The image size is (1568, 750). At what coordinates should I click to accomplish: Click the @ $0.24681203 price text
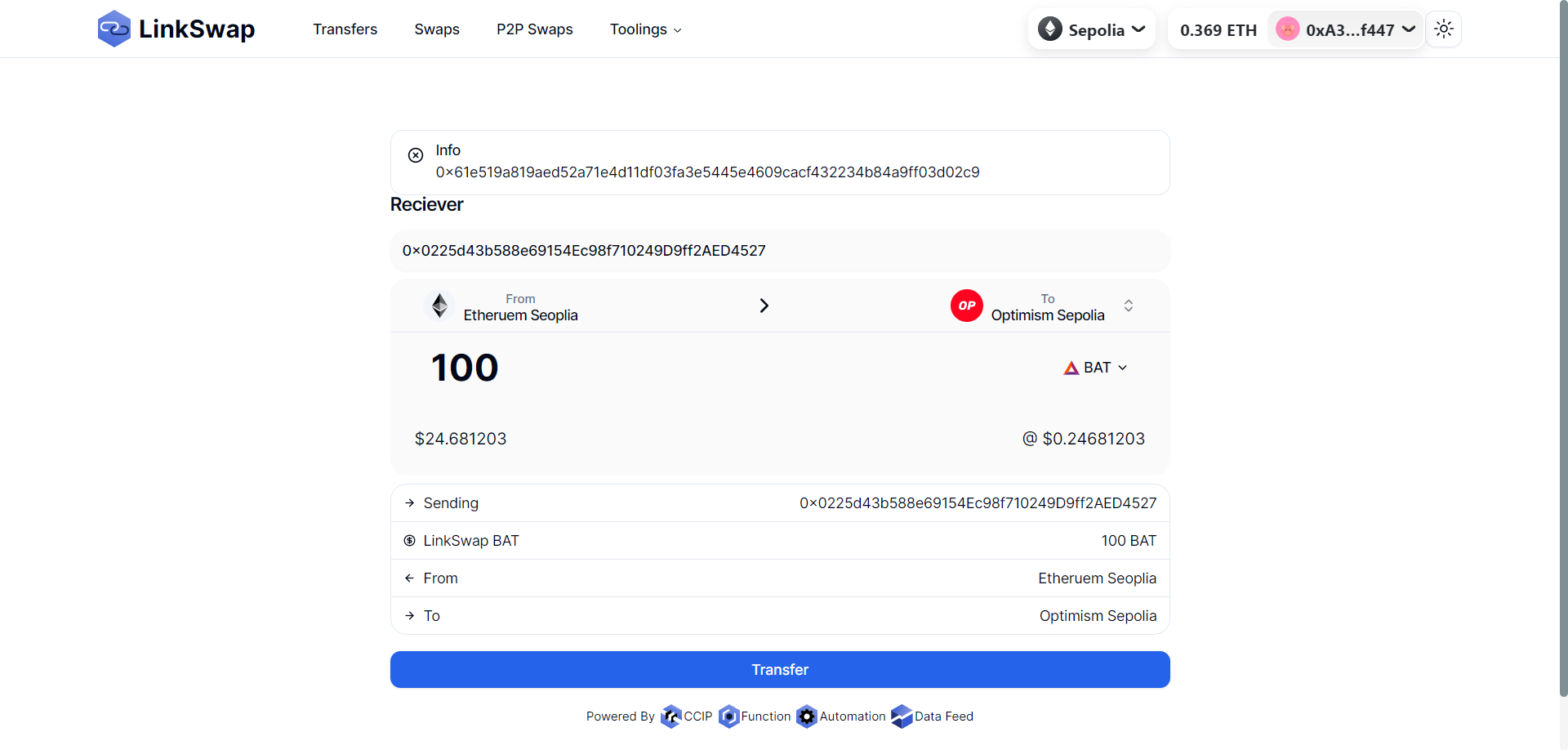[x=1084, y=439]
